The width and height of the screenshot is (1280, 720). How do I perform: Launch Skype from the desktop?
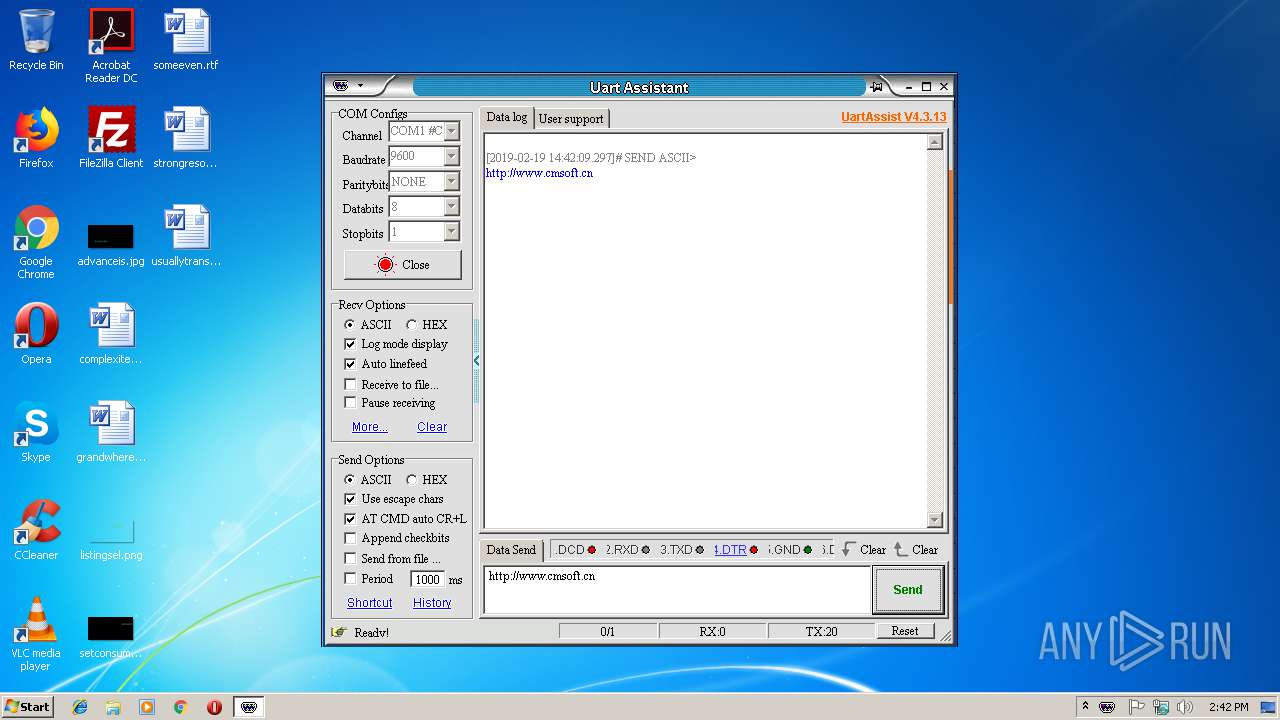tap(36, 432)
